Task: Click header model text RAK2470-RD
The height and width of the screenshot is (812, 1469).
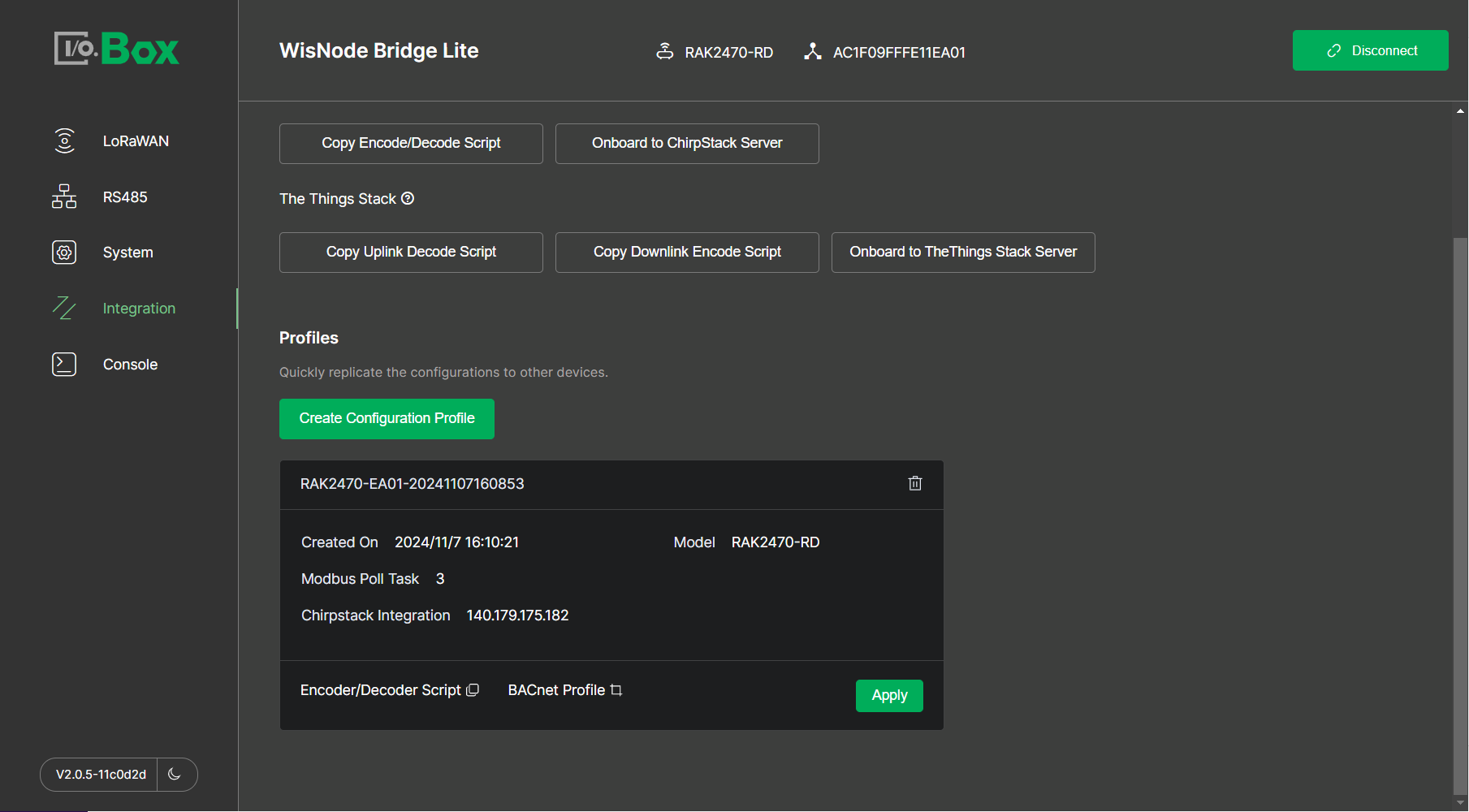Action: pyautogui.click(x=729, y=53)
